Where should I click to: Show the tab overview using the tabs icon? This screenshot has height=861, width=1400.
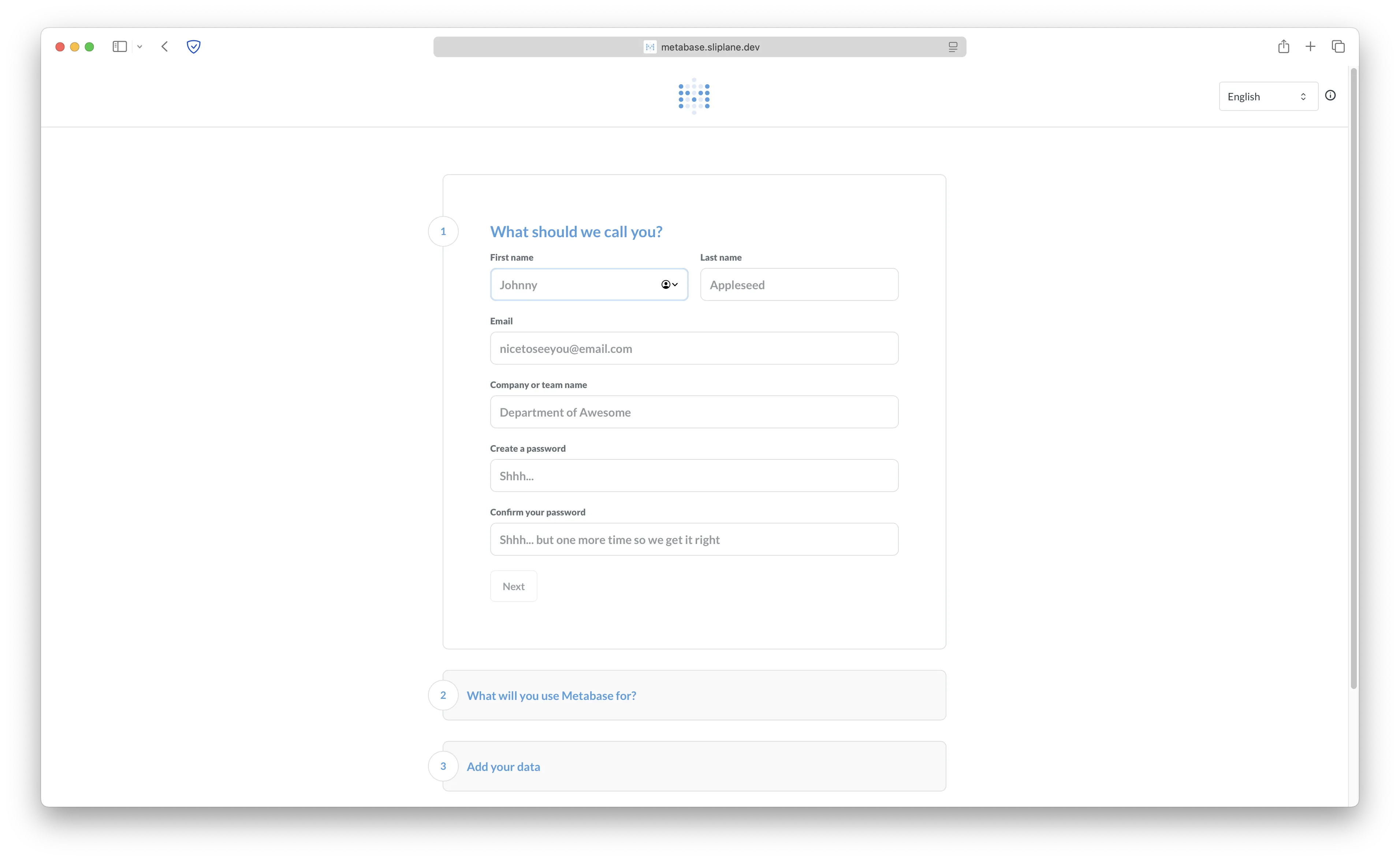(x=1338, y=46)
